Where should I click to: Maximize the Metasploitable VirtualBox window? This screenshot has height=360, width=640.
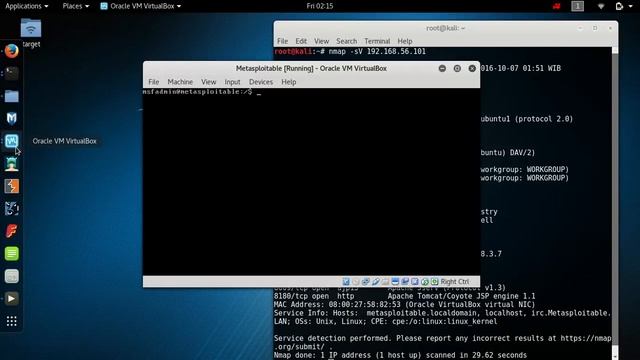coord(457,69)
